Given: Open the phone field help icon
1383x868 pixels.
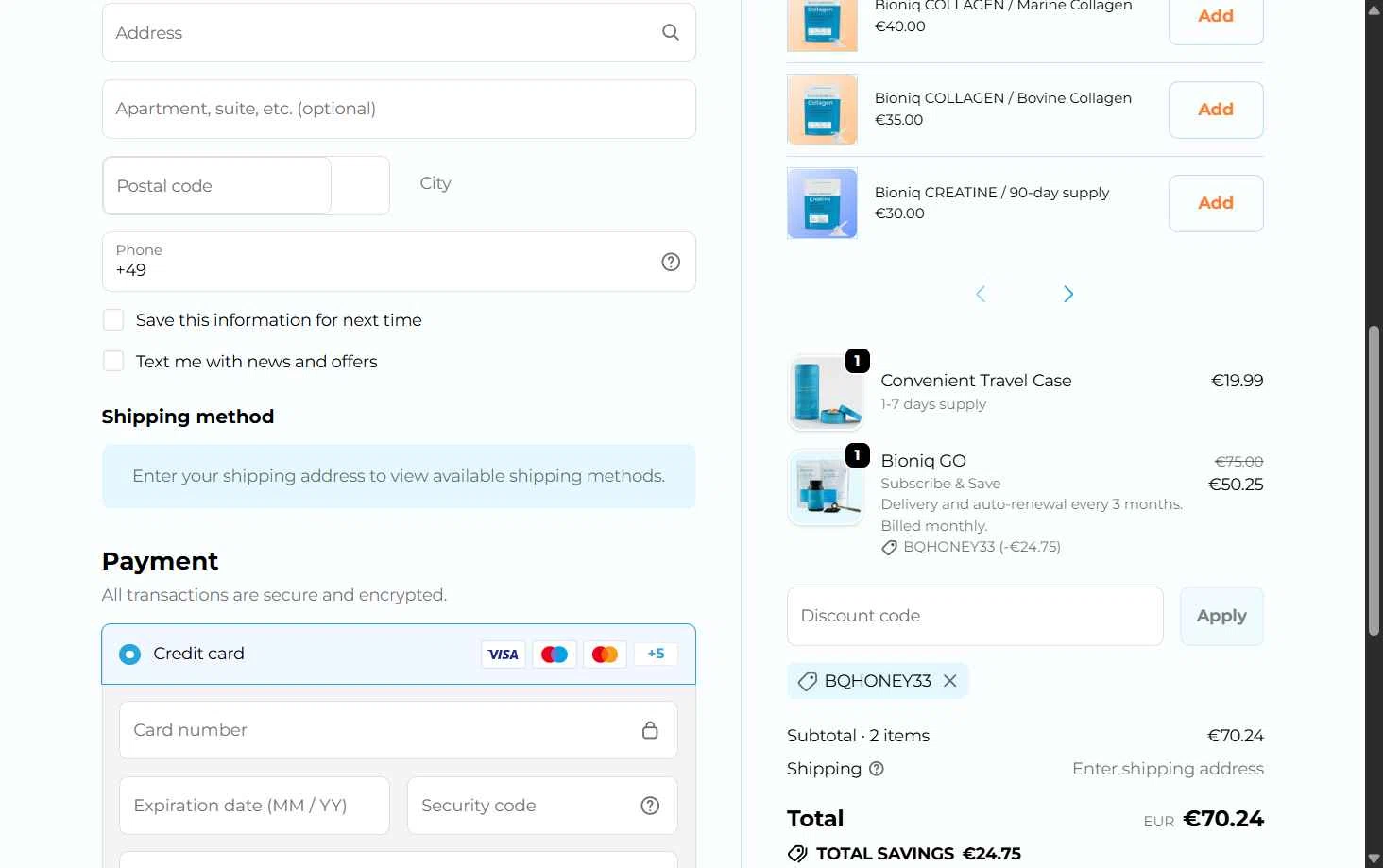Looking at the screenshot, I should coord(671,262).
